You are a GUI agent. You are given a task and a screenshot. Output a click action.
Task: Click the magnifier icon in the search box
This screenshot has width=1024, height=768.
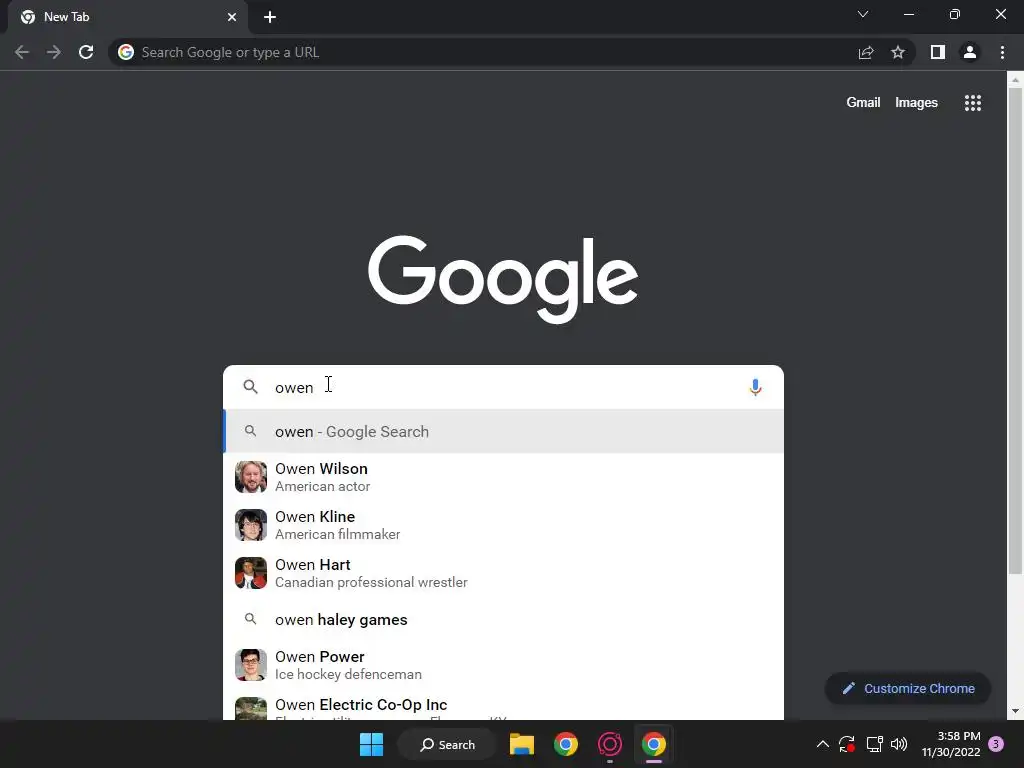tap(250, 387)
